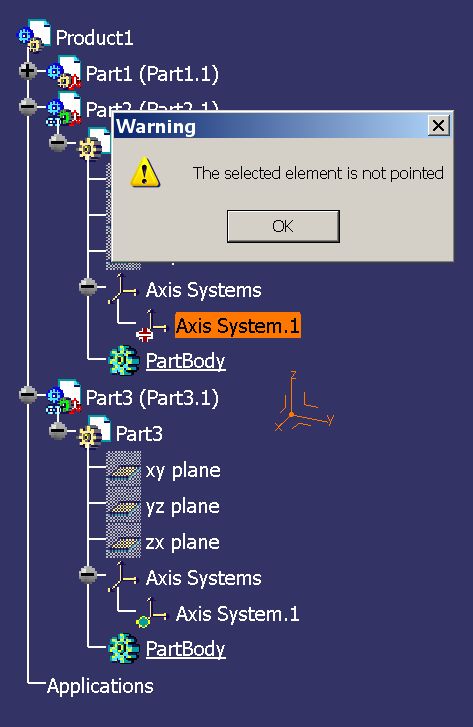Screen dimensions: 473x727
Task: Collapse the Part3 (Part3.1) node
Action: (x=28, y=395)
